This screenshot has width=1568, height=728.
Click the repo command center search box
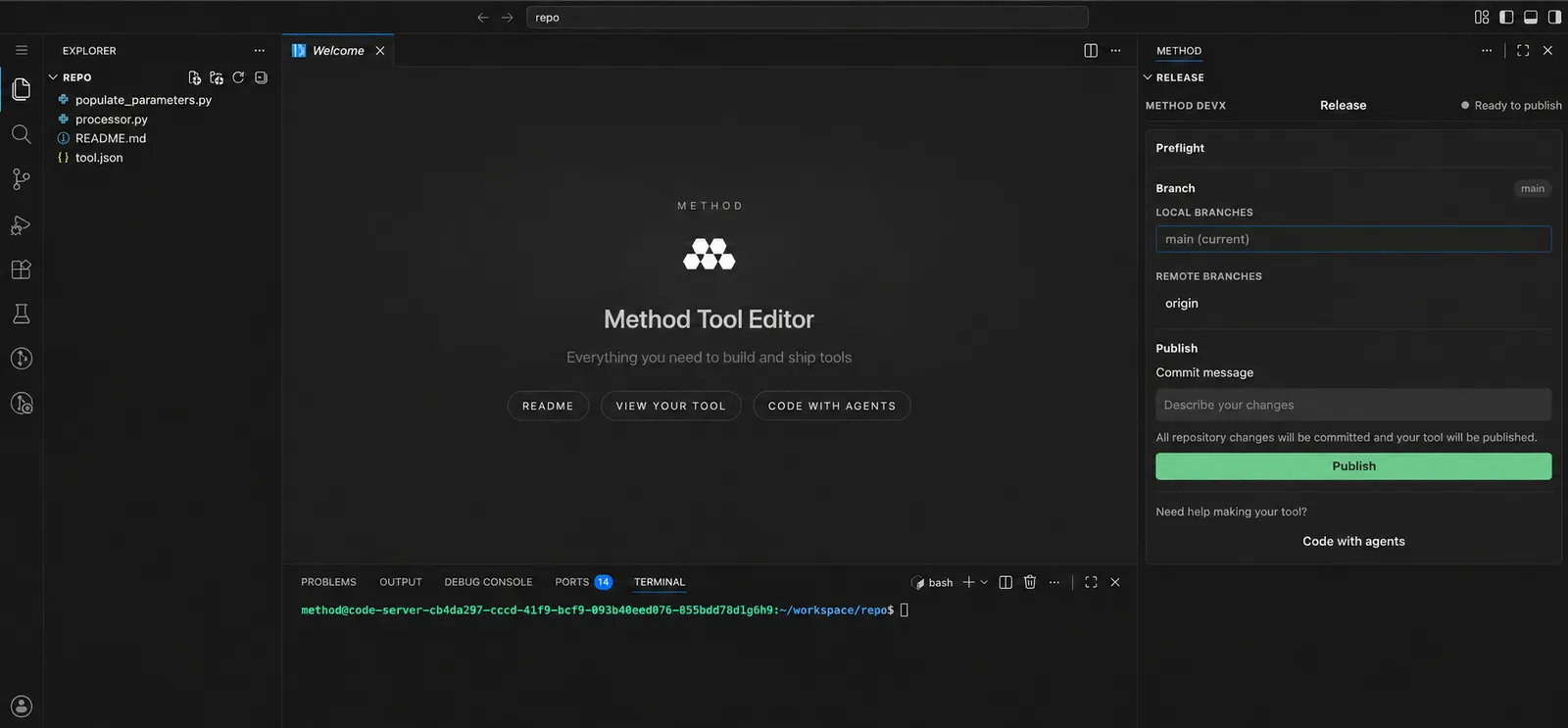808,18
